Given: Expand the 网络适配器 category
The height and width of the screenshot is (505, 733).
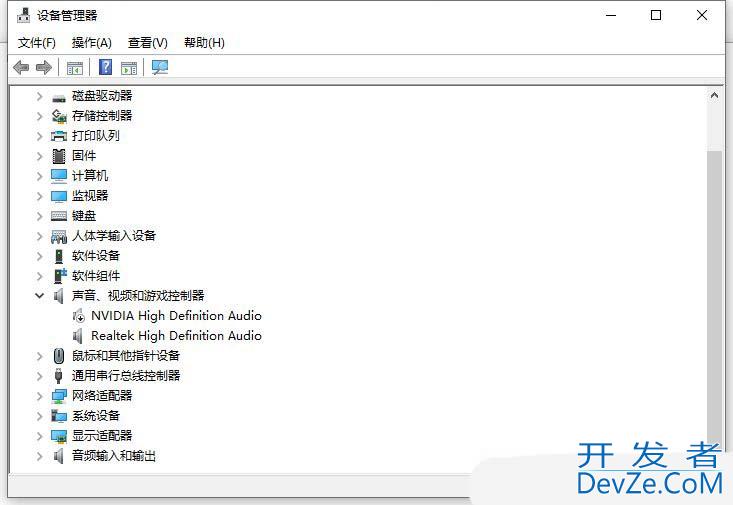Looking at the screenshot, I should click(x=39, y=396).
